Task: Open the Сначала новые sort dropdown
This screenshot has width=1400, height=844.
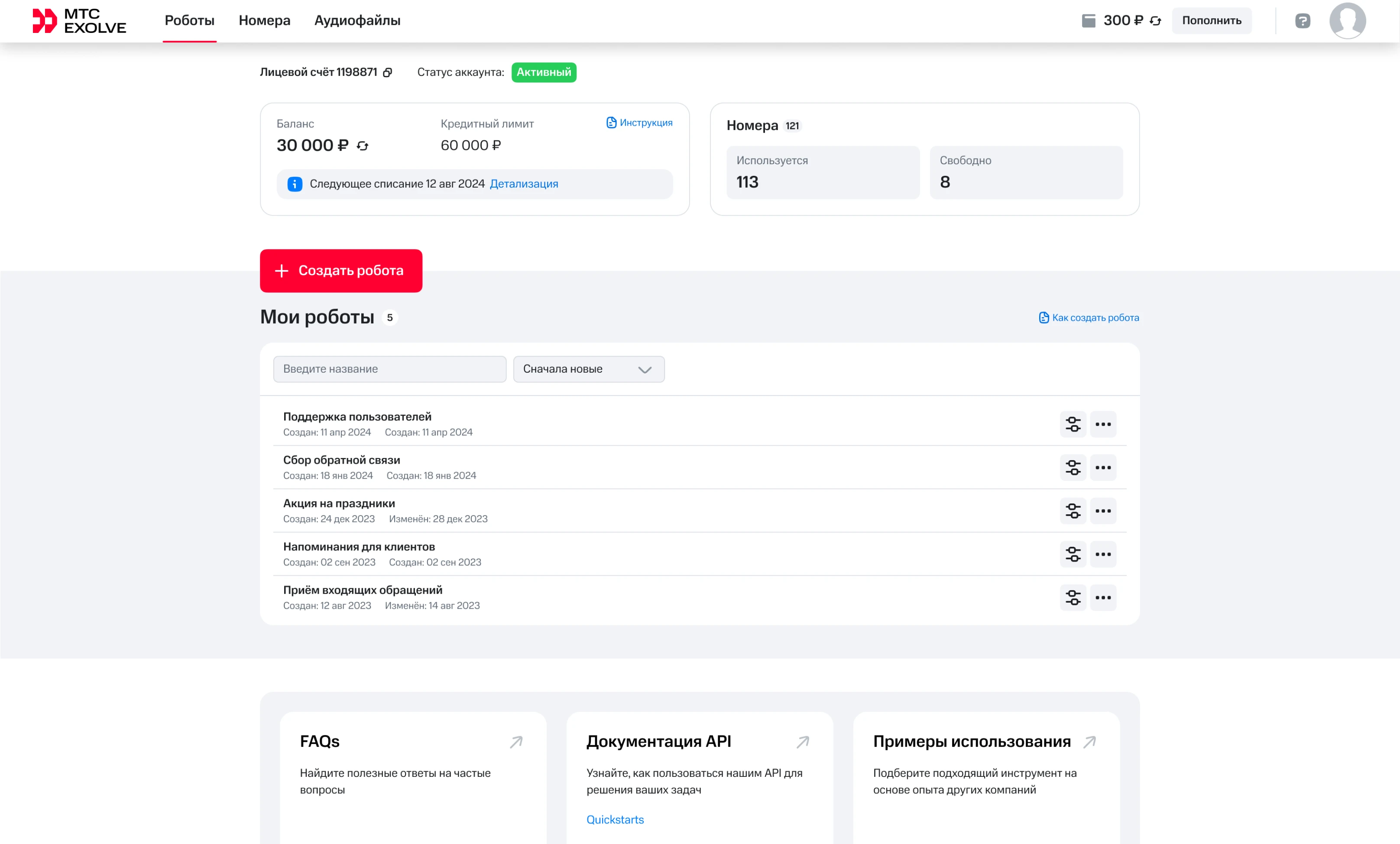Action: [589, 369]
